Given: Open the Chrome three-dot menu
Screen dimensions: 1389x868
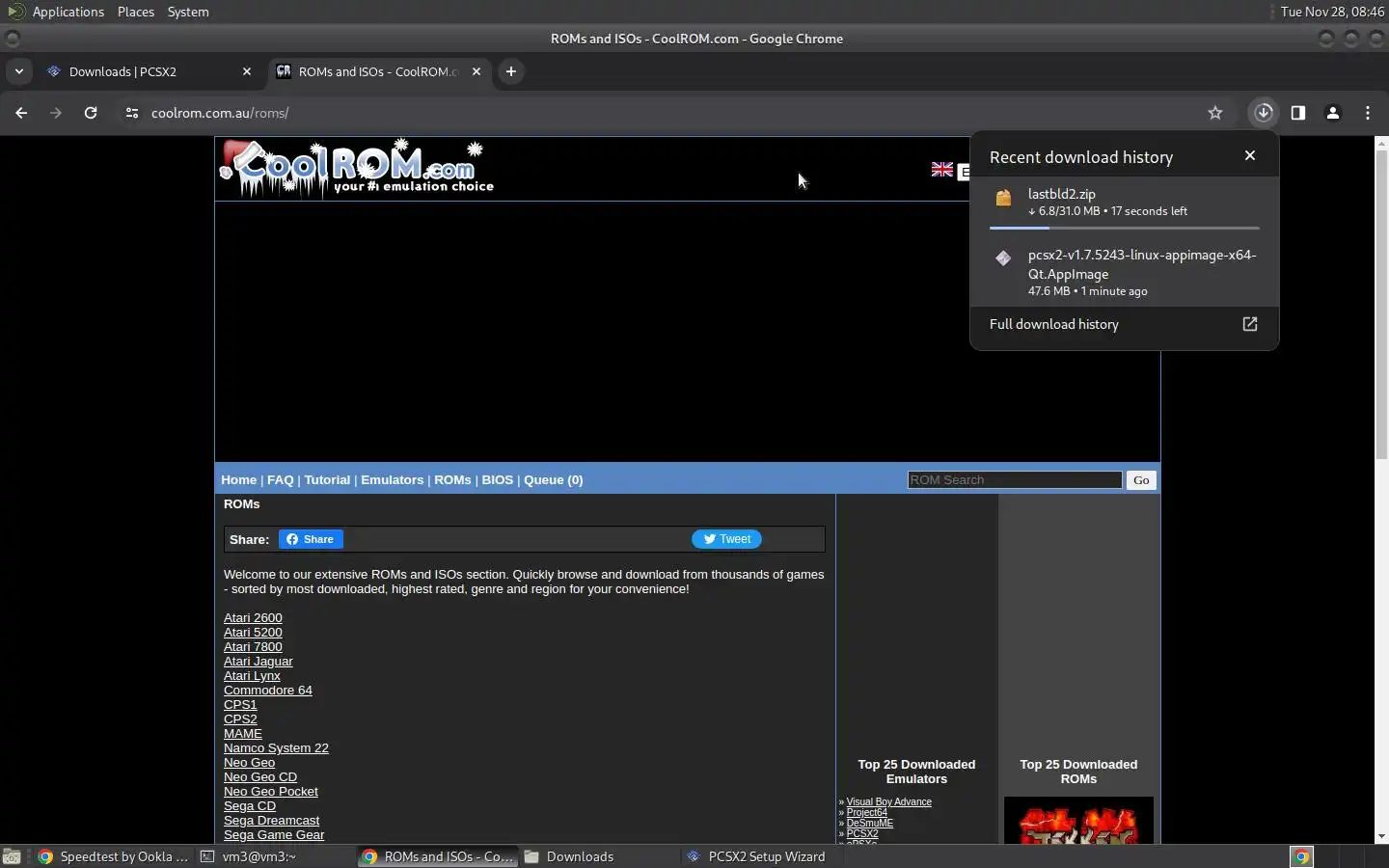Looking at the screenshot, I should tap(1368, 113).
